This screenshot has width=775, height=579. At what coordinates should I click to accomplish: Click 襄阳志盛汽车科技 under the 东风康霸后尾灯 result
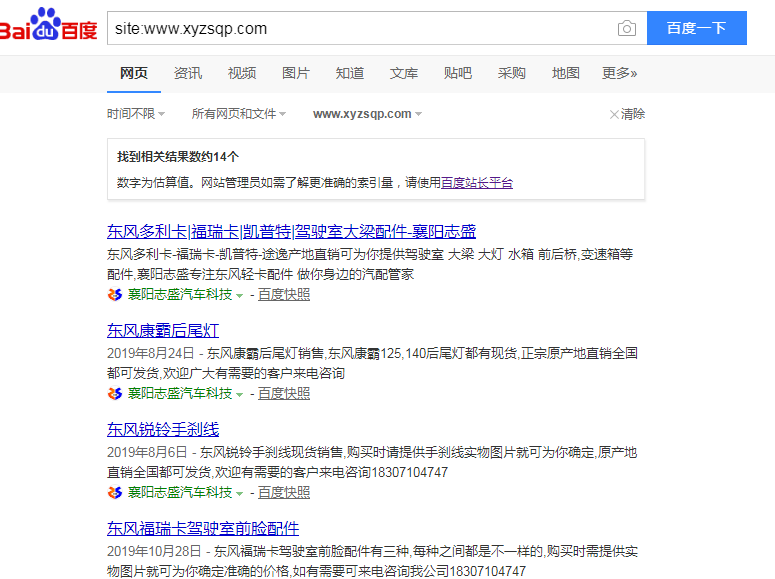tap(180, 394)
